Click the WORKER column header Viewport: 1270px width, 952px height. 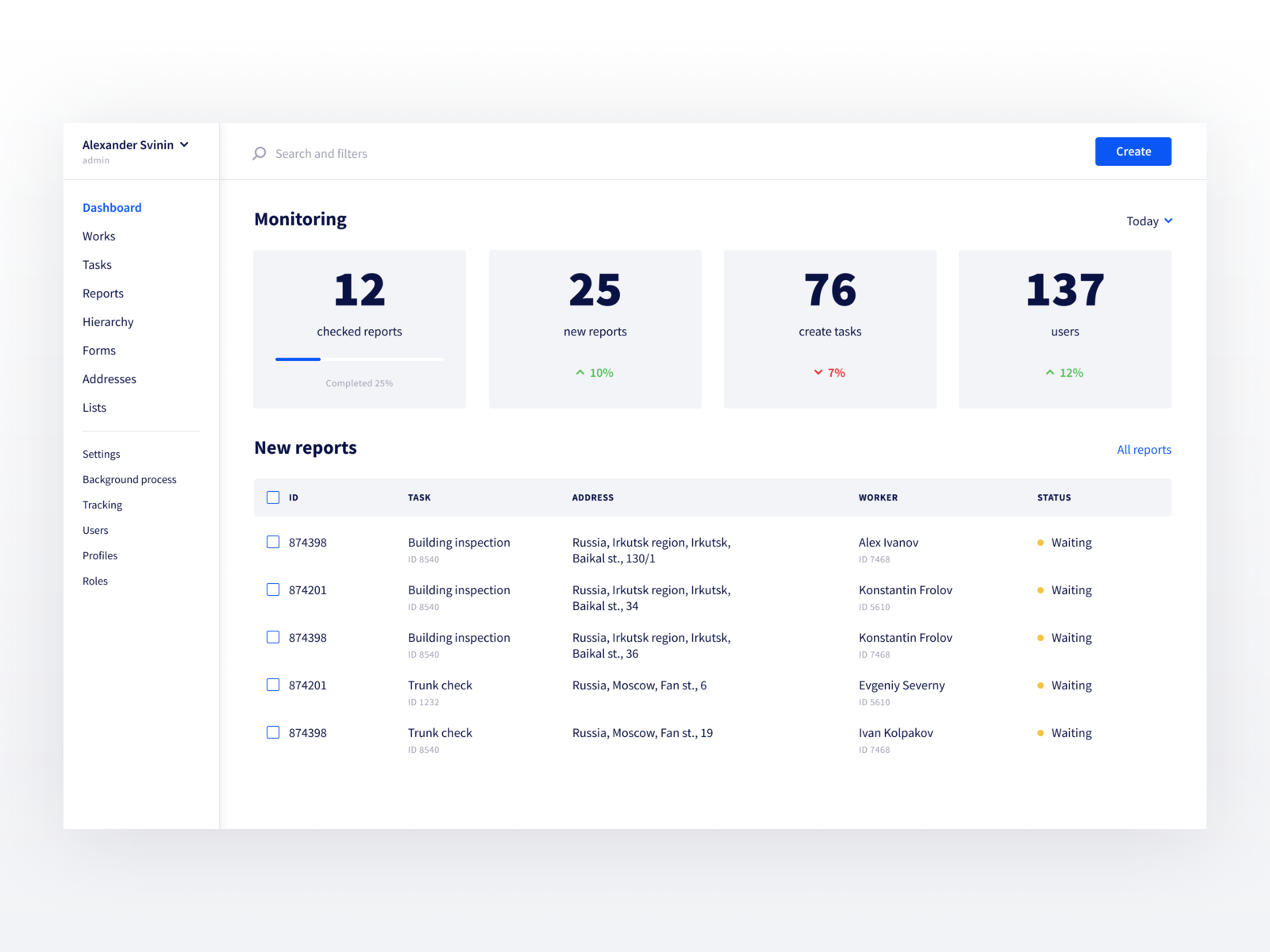pos(878,497)
